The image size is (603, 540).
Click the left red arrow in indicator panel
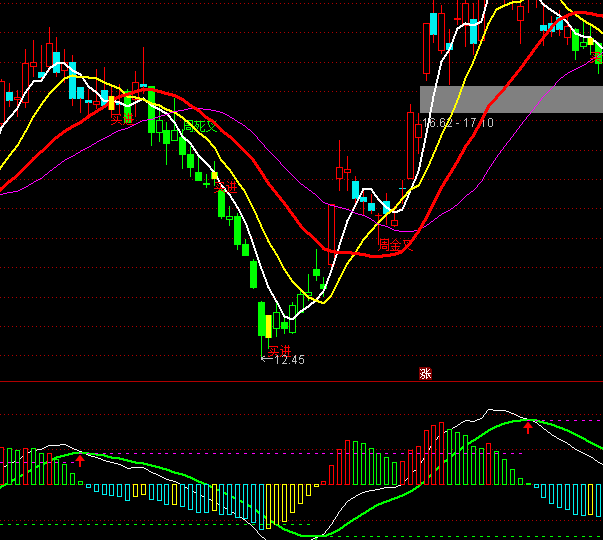(81, 461)
